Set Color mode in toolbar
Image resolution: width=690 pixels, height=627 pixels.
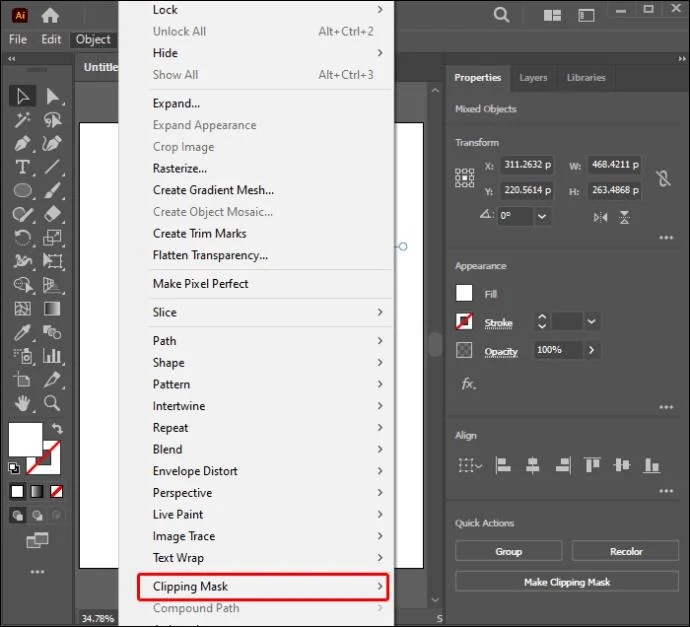17,491
